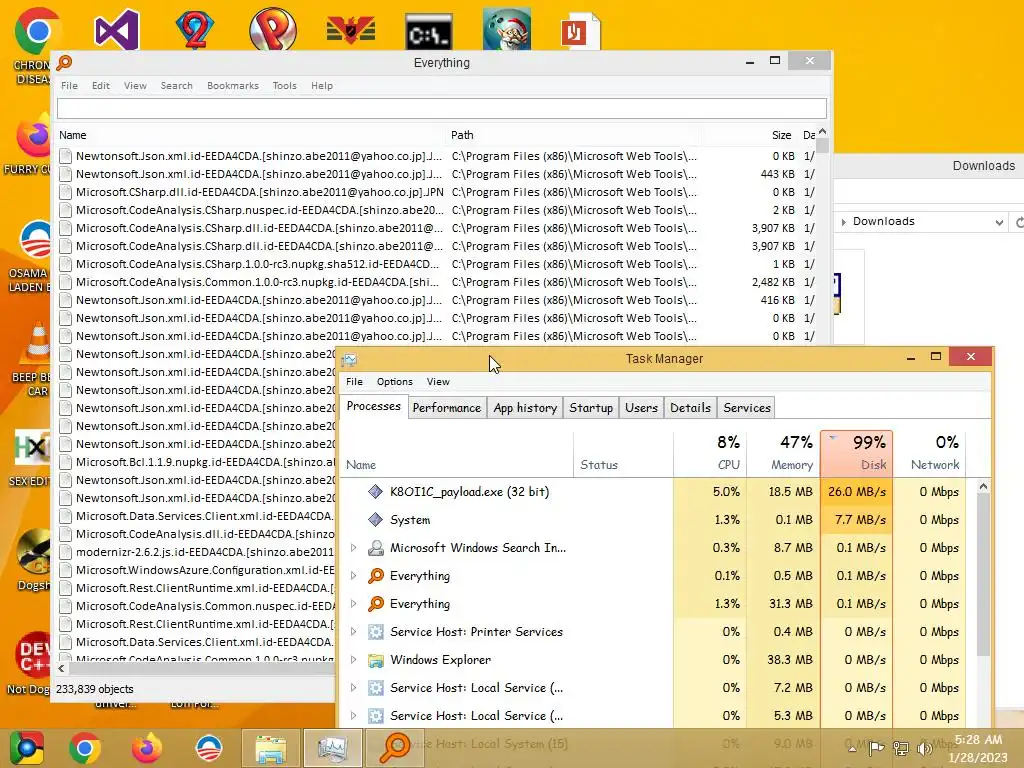Select the Microsoft.CodeAnalysis.CSharp.nuspec 2 KB file

438,210
